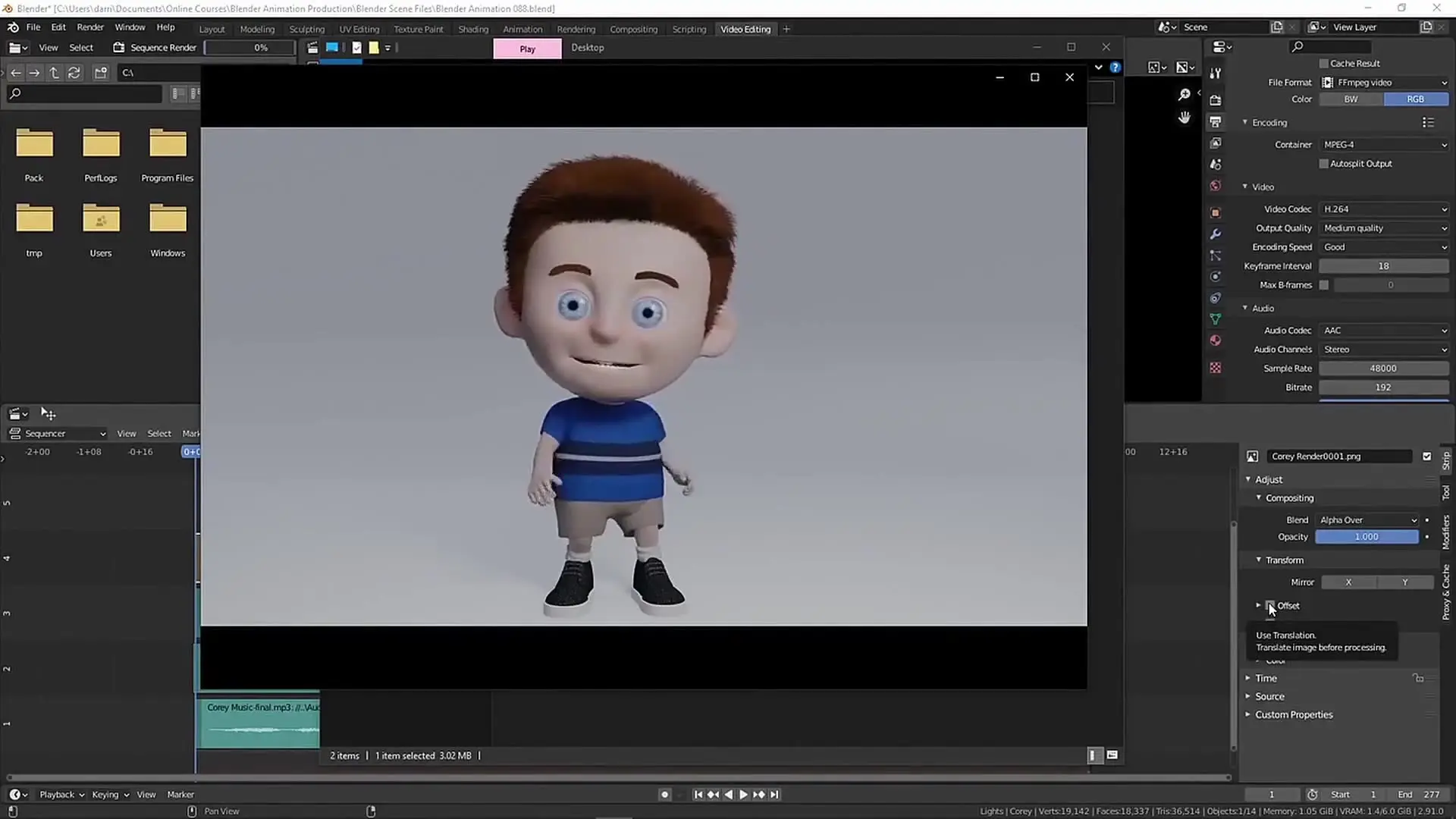Open the Blend Alpha Over dropdown

pos(1367,520)
